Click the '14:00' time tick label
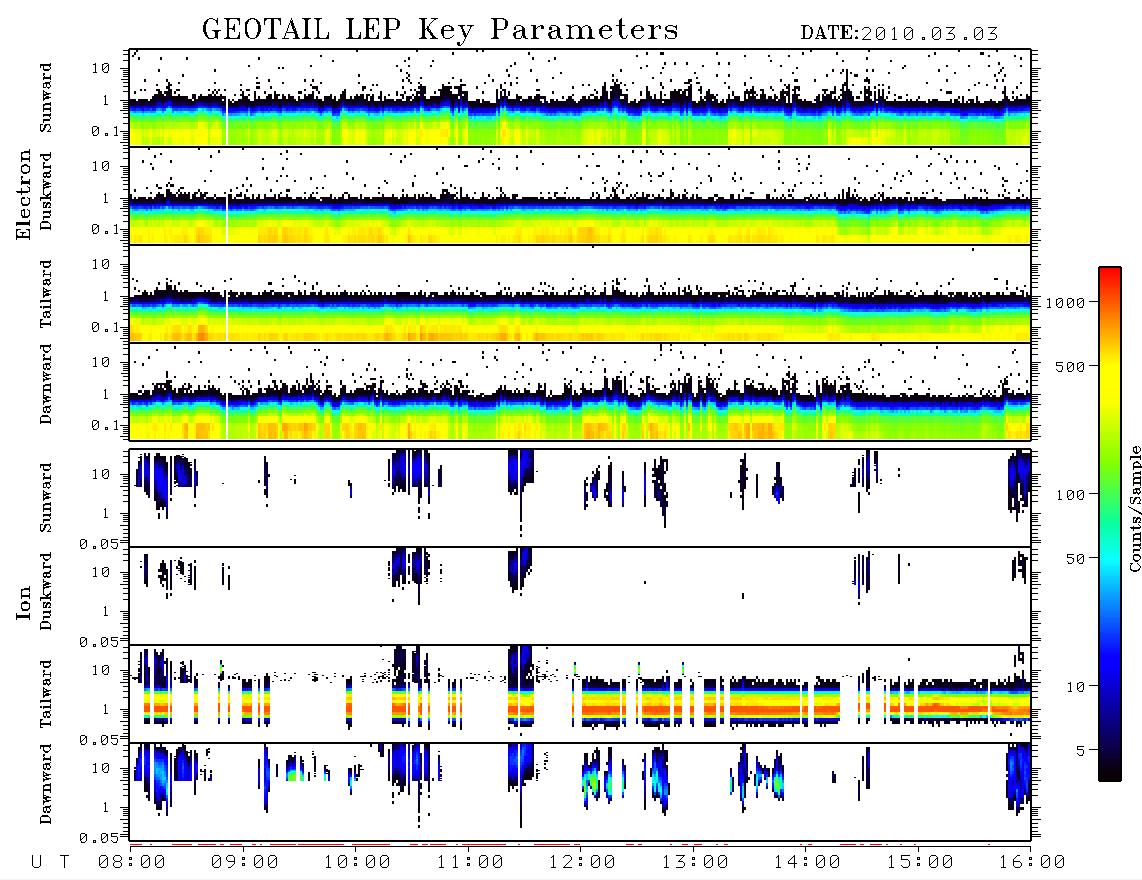 pyautogui.click(x=807, y=862)
